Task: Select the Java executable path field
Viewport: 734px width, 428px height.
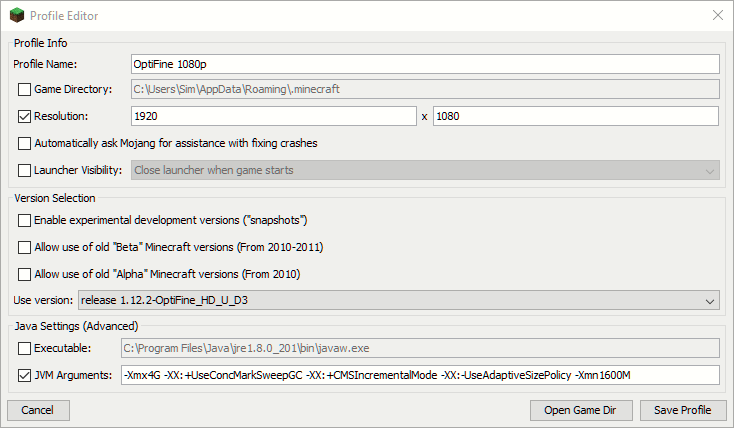Action: pos(420,348)
